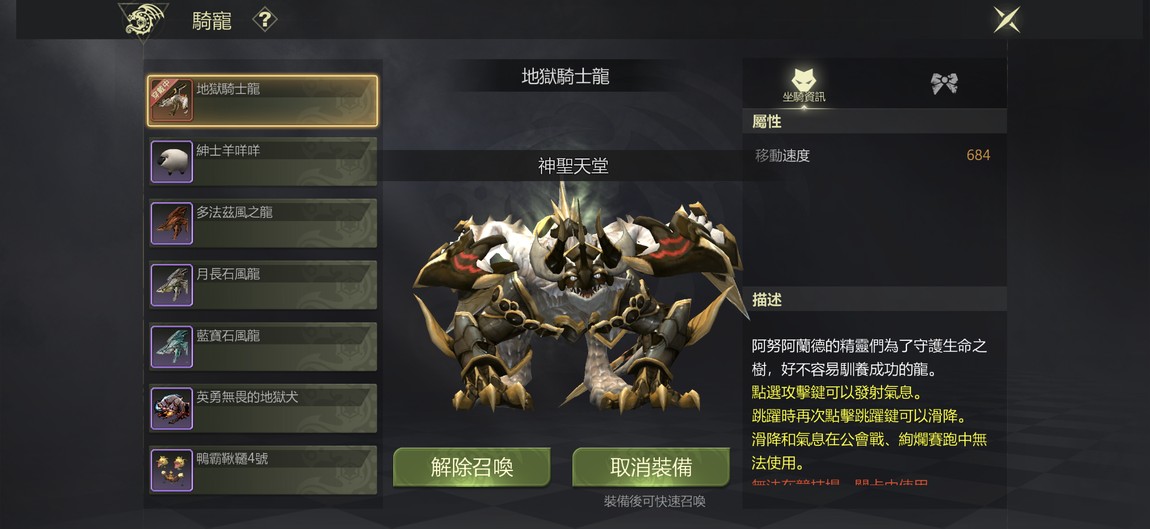This screenshot has width=1150, height=529.
Task: Select the 紳士羊咩咩 sheep icon
Action: click(172, 162)
